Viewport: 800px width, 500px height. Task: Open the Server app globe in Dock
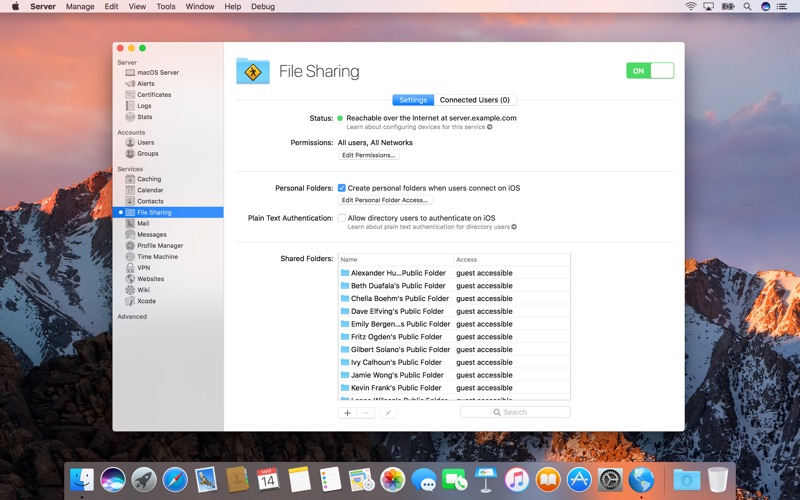(641, 480)
